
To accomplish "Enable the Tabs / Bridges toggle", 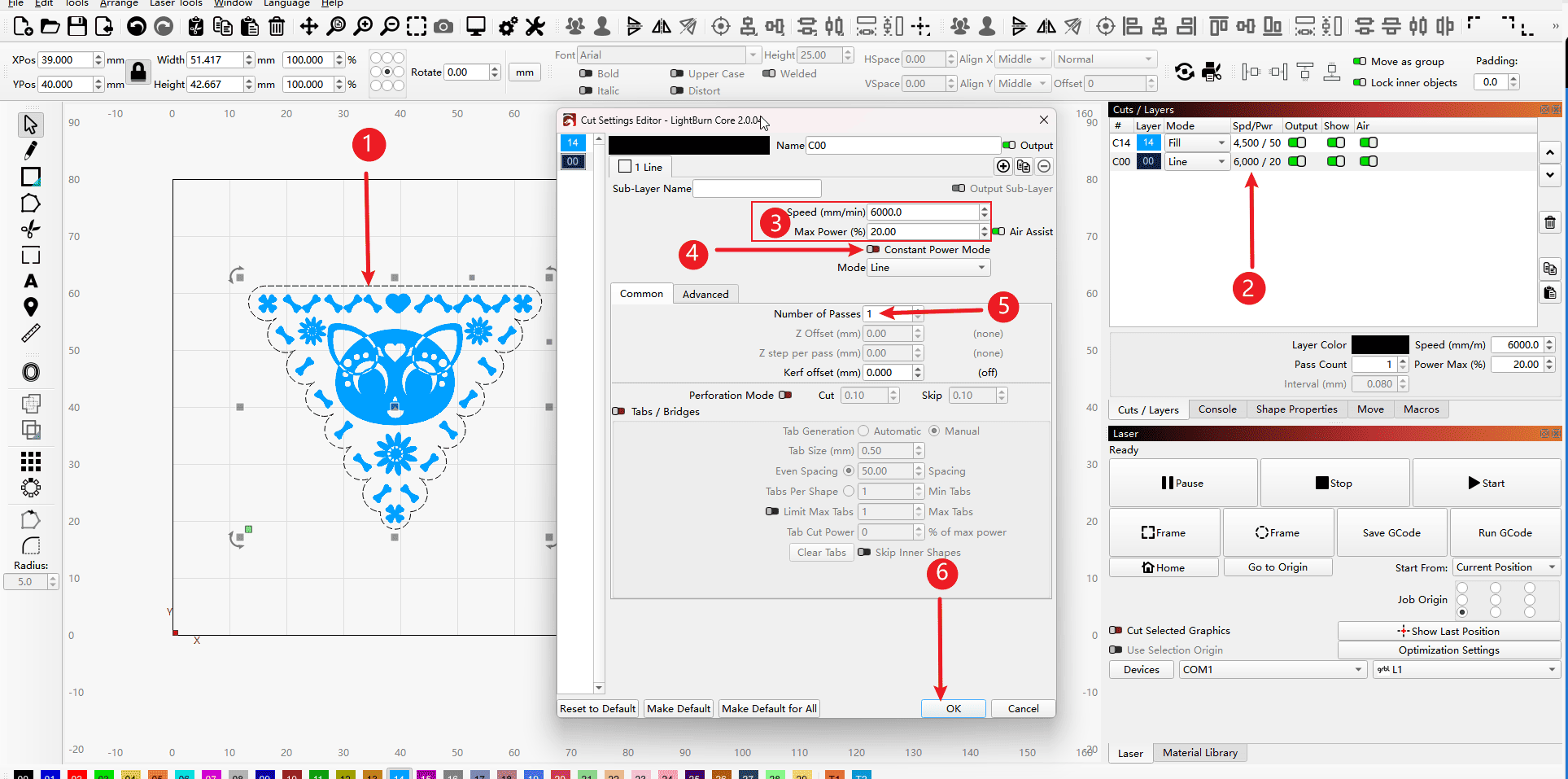I will (x=619, y=412).
